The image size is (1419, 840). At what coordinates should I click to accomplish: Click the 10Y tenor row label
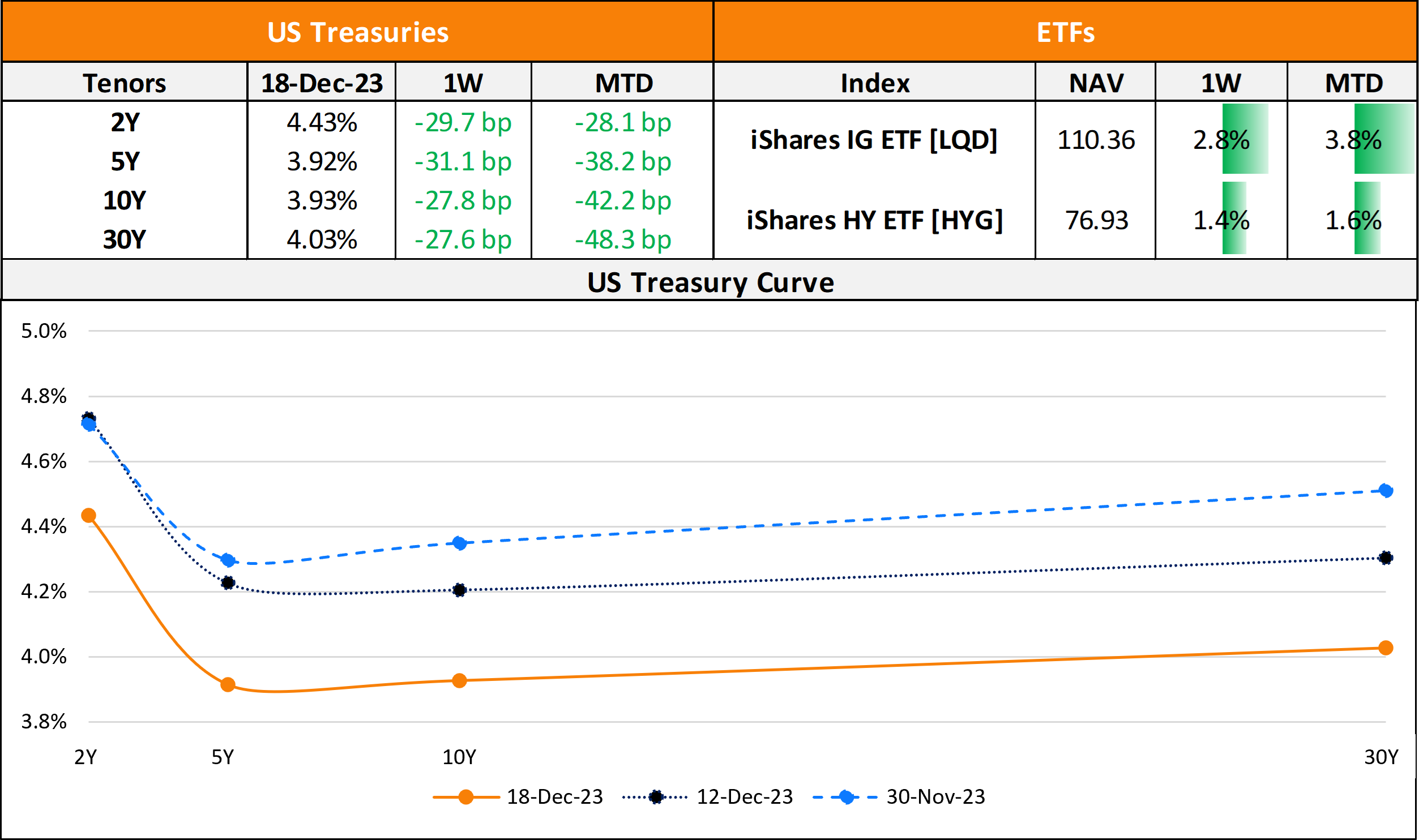tap(125, 200)
